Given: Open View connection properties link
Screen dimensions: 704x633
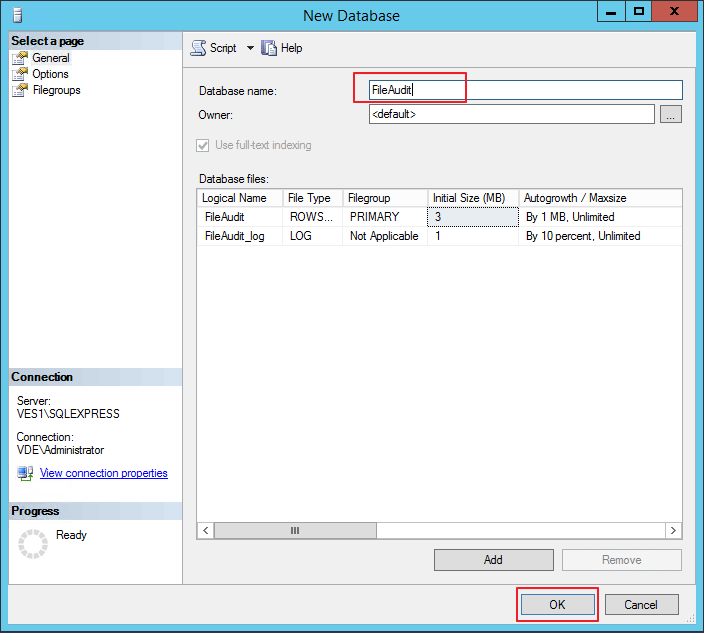Looking at the screenshot, I should [x=103, y=473].
